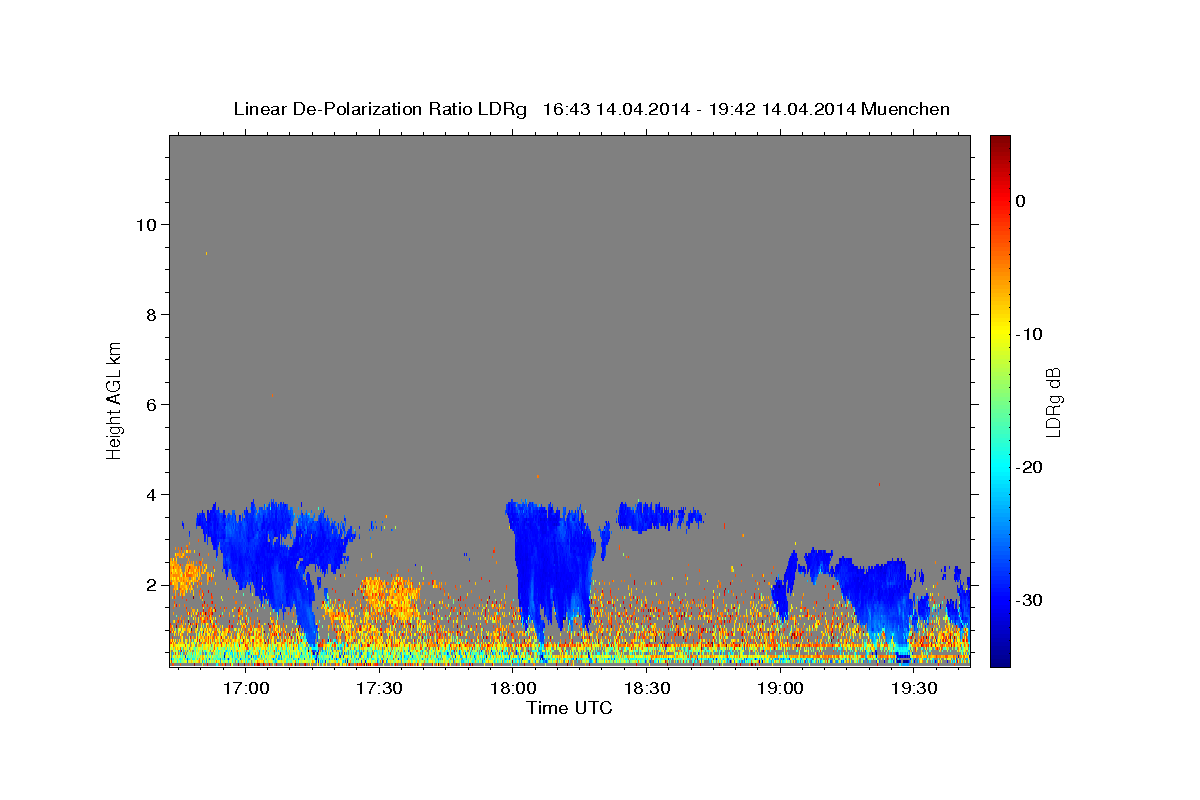Click the 'LDRg dB' colorbar label
Image resolution: width=1200 pixels, height=800 pixels.
click(x=1052, y=402)
